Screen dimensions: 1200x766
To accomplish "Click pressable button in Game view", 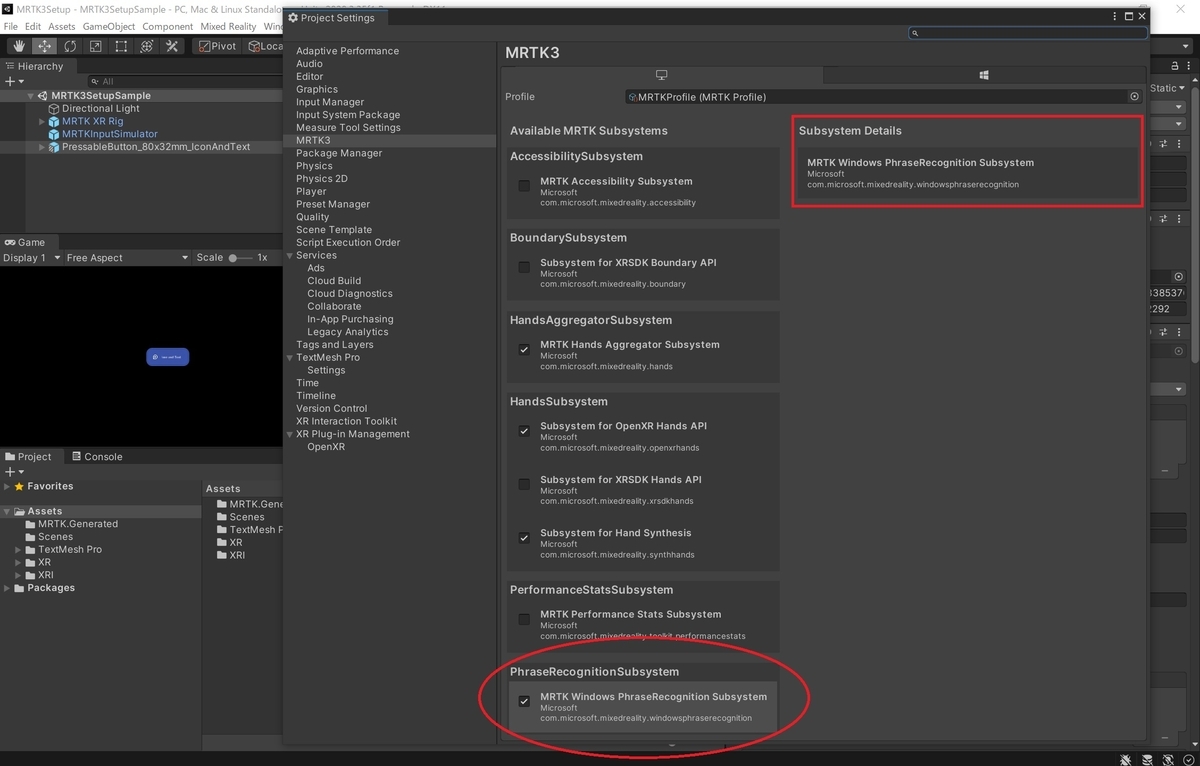I will click(168, 357).
